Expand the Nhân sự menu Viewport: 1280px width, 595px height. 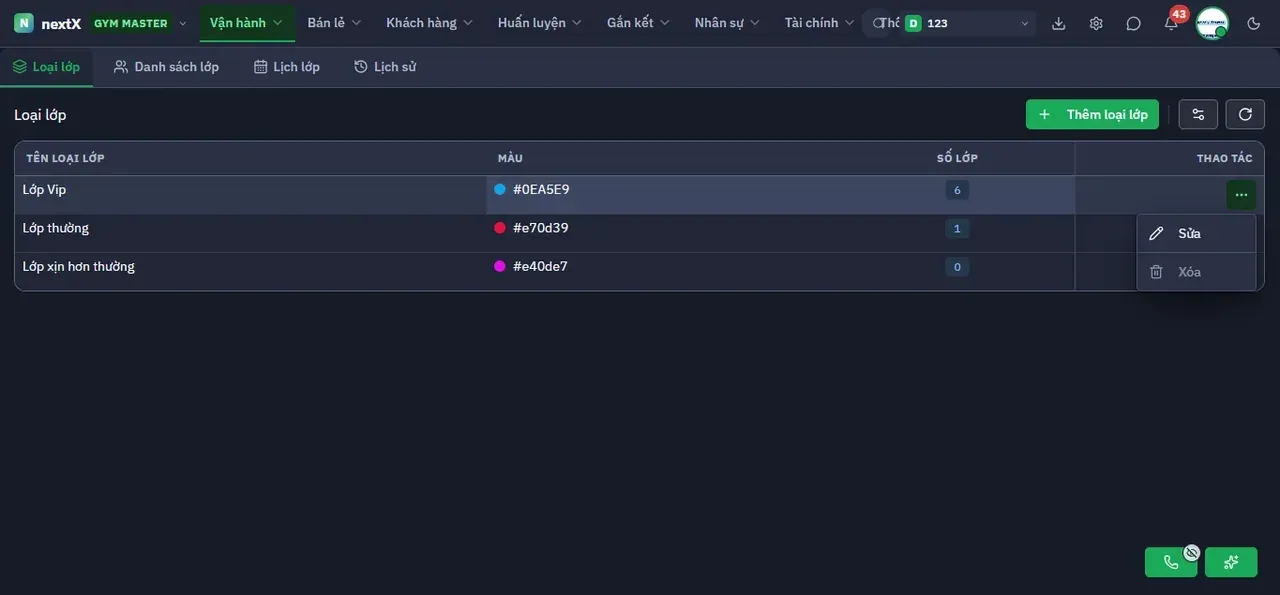click(727, 23)
